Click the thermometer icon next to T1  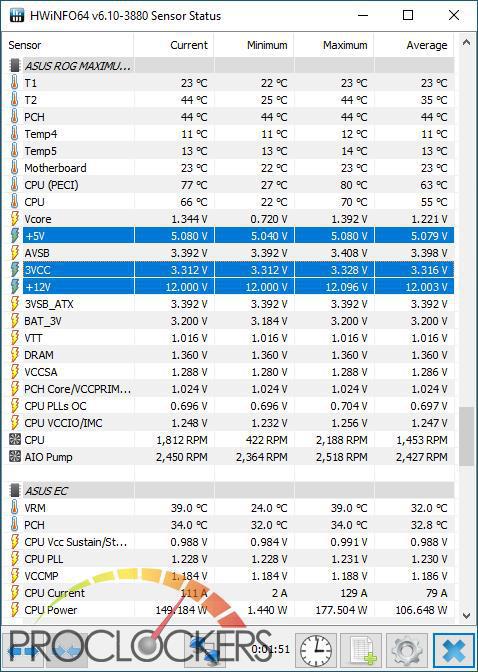pos(15,83)
